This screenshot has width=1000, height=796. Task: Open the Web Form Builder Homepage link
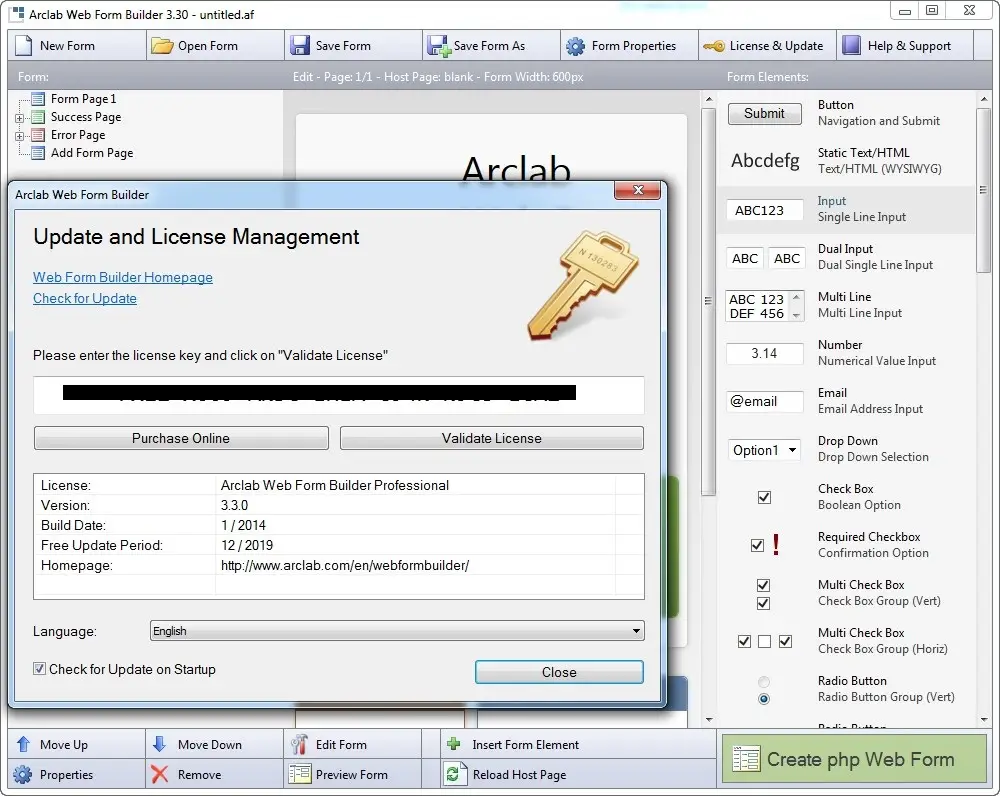pos(122,277)
